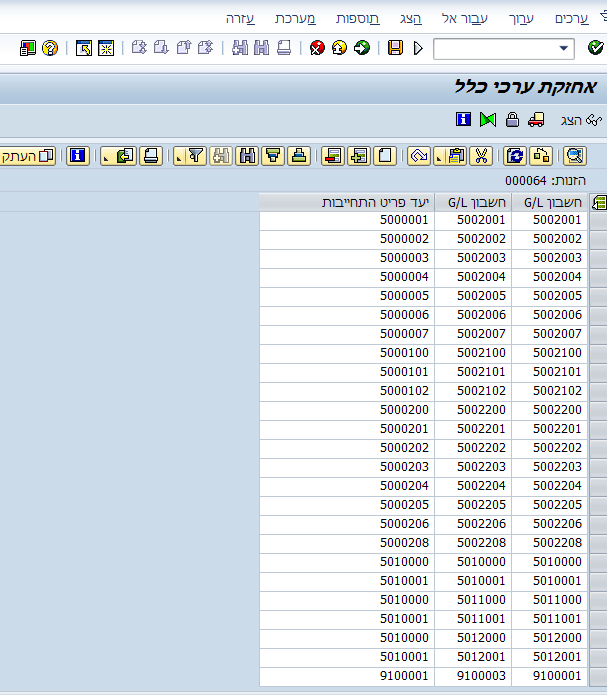Click the blue info icon in application toolbar

pos(463,120)
